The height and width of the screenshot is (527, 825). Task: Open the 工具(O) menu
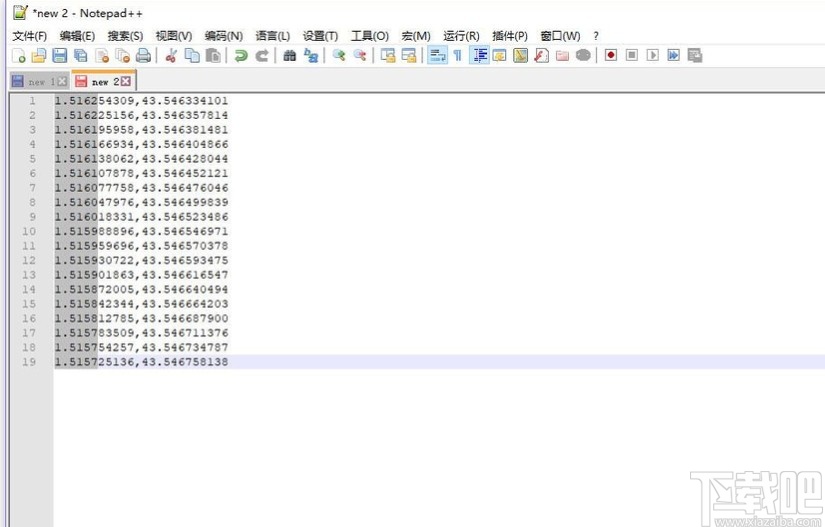[x=370, y=36]
